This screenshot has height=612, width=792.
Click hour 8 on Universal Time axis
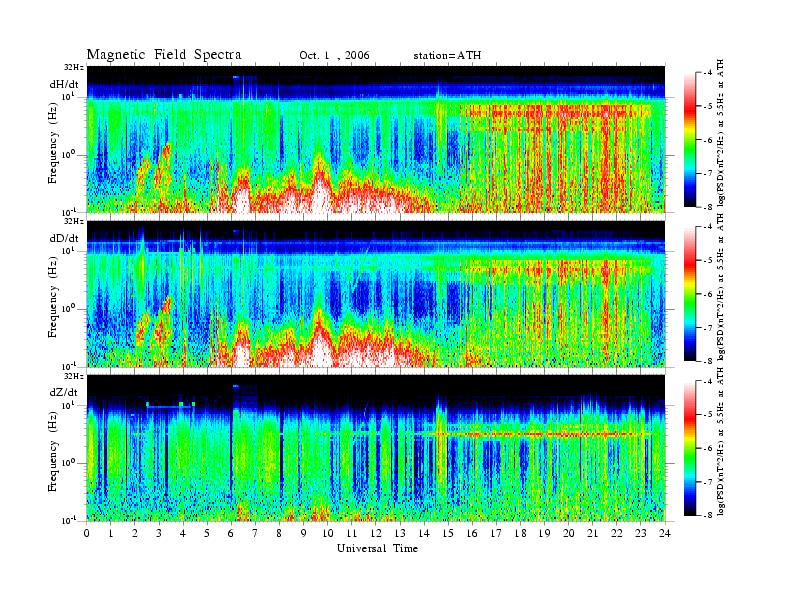[279, 533]
